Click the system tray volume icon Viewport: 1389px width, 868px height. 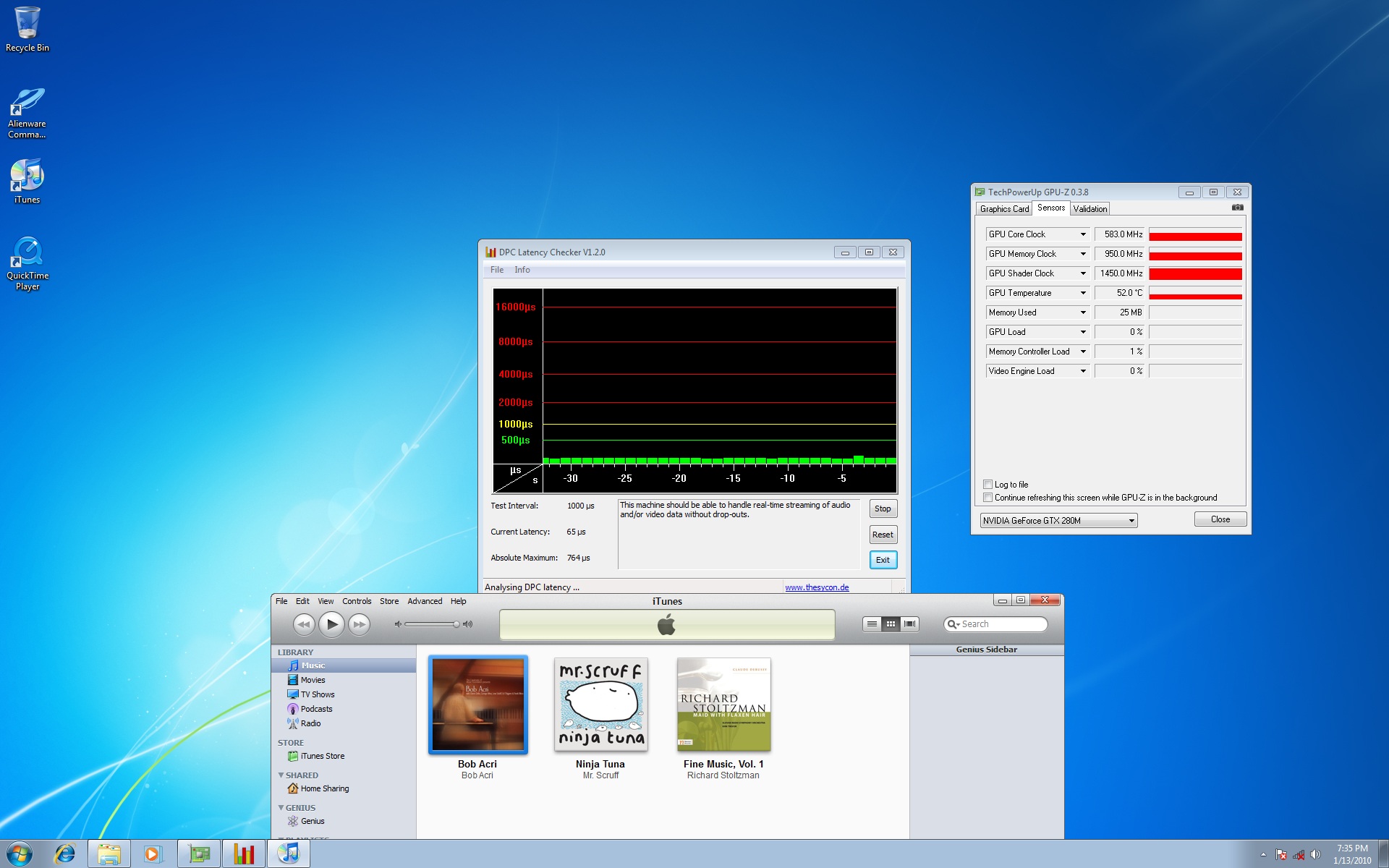[x=1315, y=854]
